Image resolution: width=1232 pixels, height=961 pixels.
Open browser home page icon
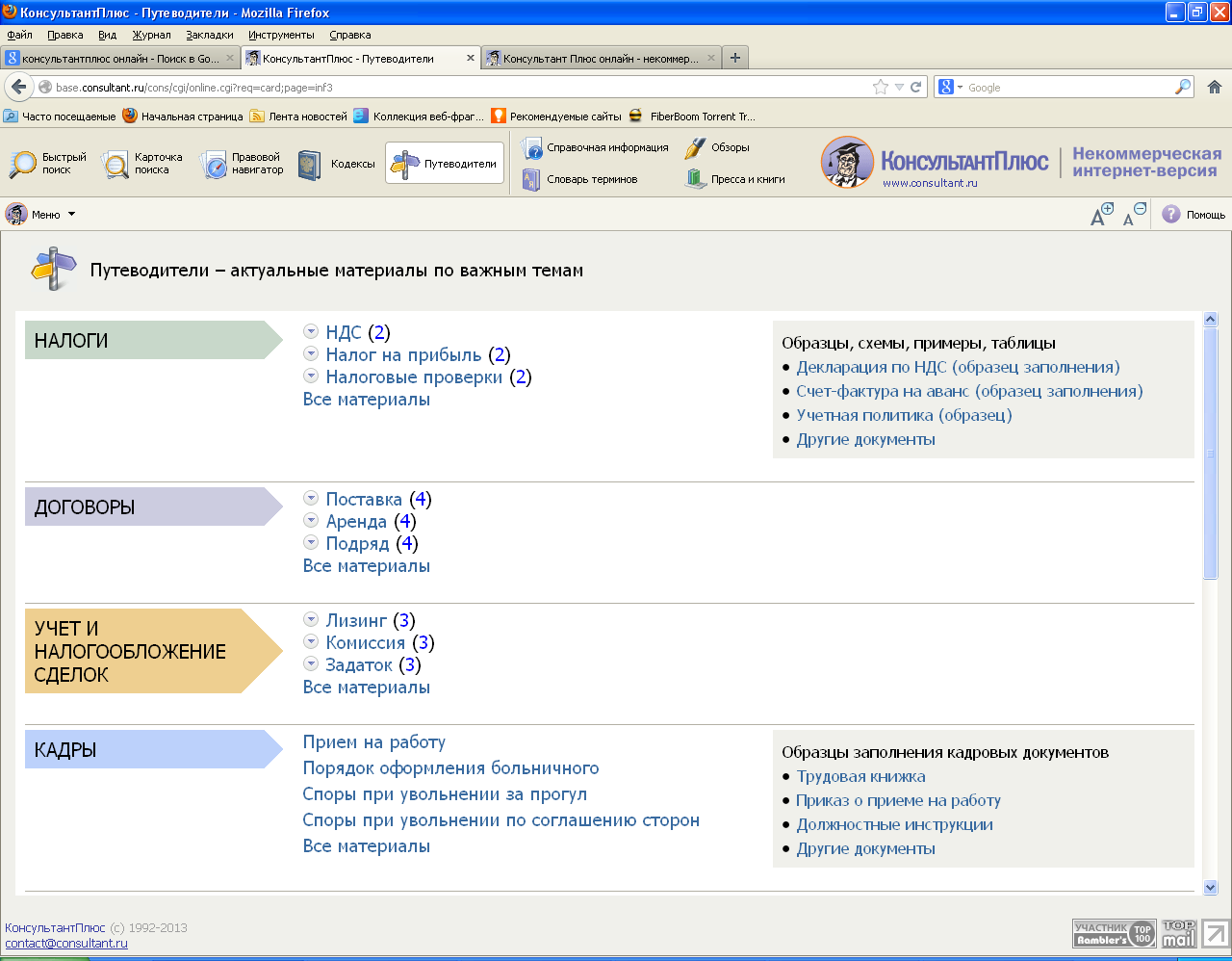coord(1214,87)
